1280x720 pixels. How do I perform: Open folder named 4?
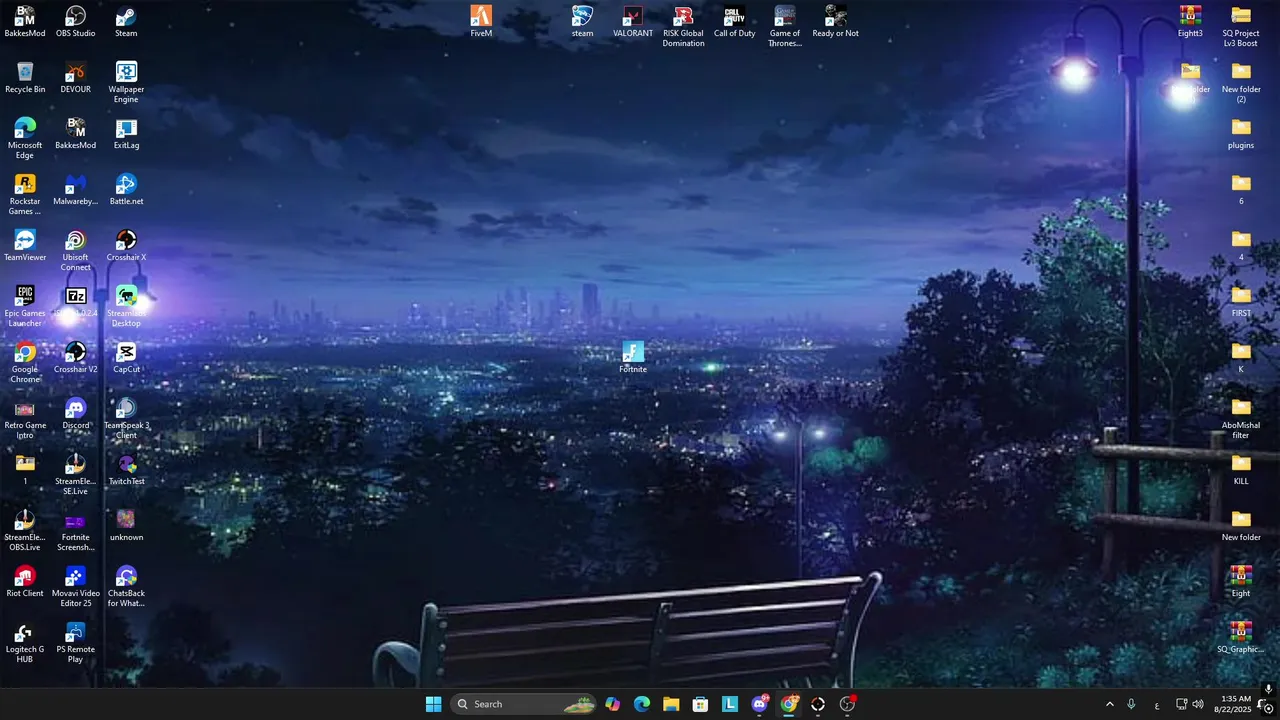pyautogui.click(x=1241, y=246)
